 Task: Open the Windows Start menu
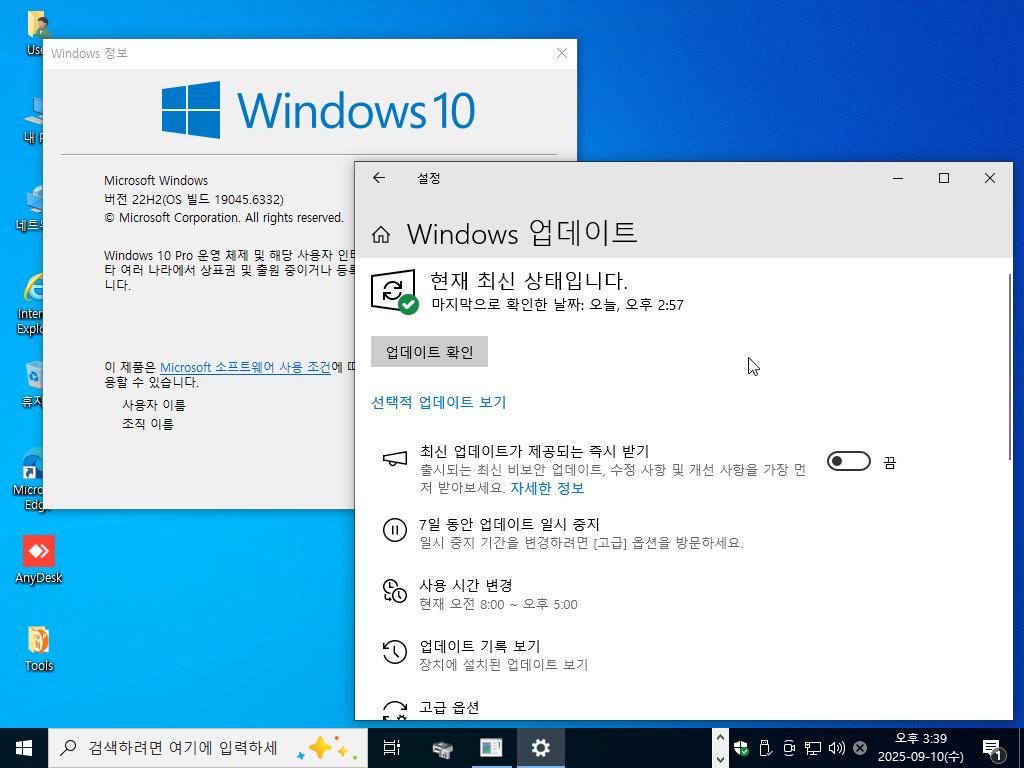click(24, 748)
